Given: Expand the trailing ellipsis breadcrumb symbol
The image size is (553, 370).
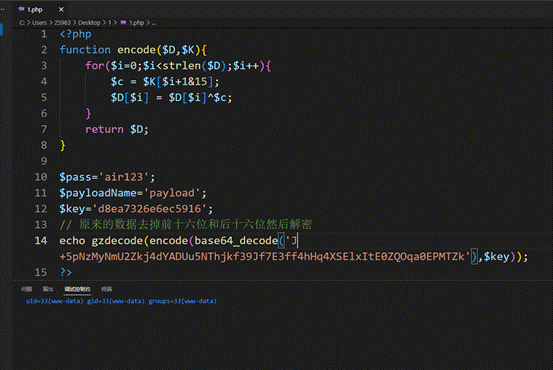Looking at the screenshot, I should 154,23.
